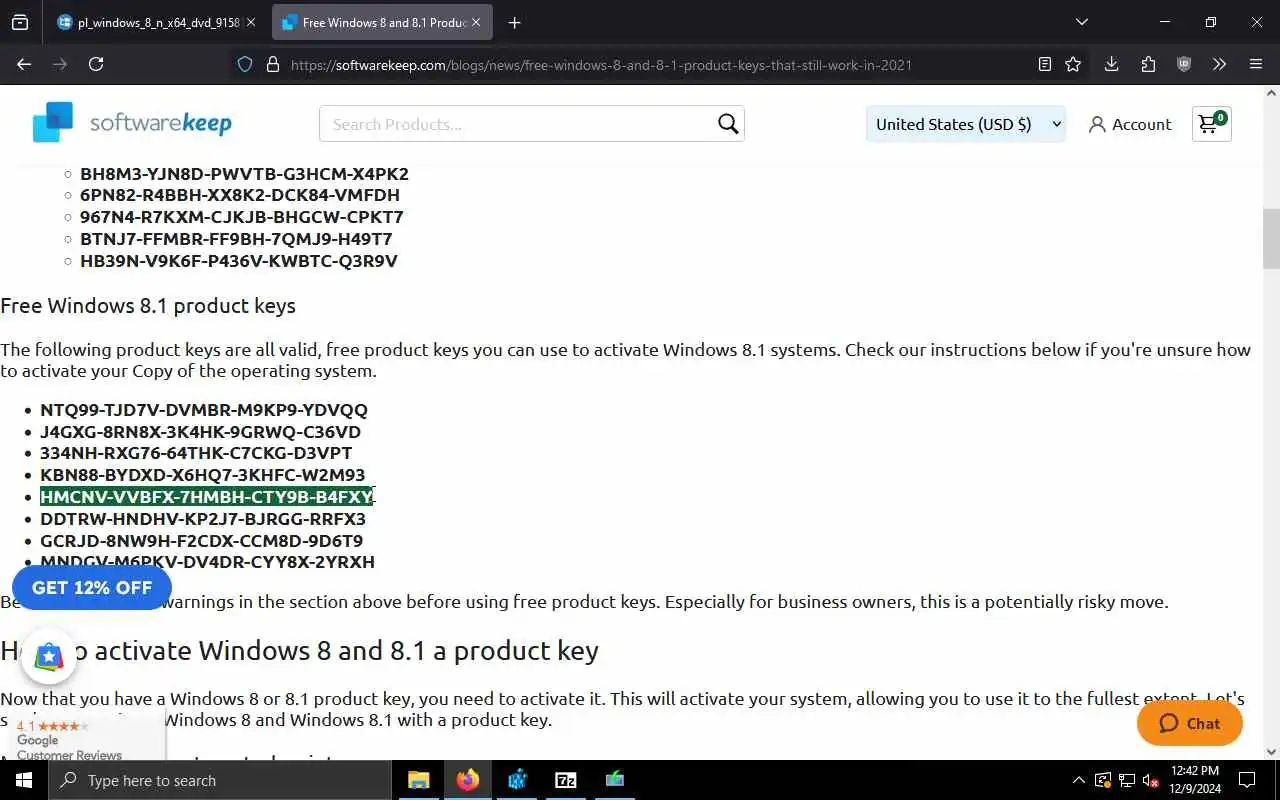The width and height of the screenshot is (1280, 800).
Task: Close the pl_windows_8_n_x64_dvd tab
Action: tap(250, 22)
